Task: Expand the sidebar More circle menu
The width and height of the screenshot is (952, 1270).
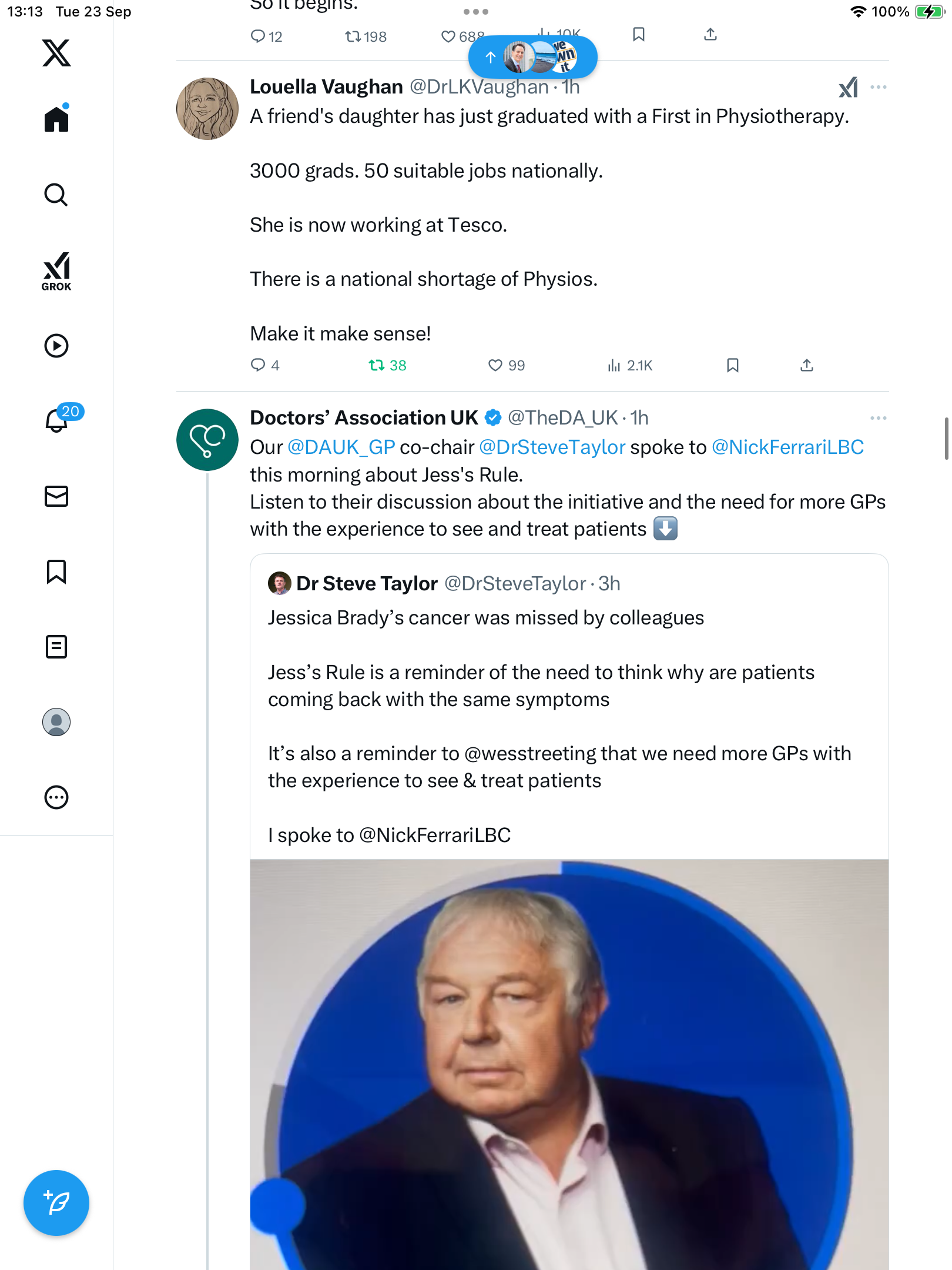Action: click(56, 797)
